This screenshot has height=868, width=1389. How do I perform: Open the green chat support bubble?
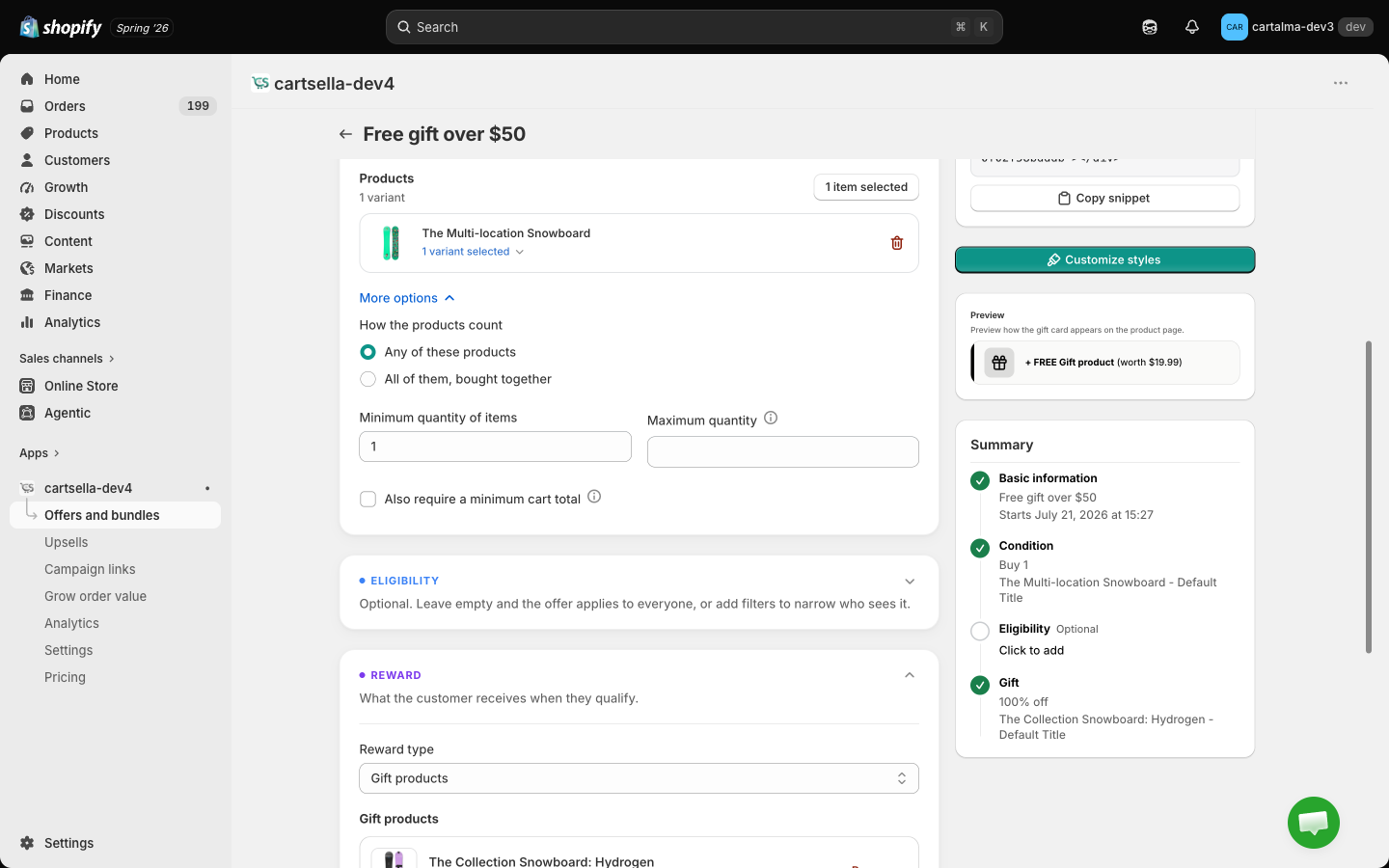[1314, 823]
